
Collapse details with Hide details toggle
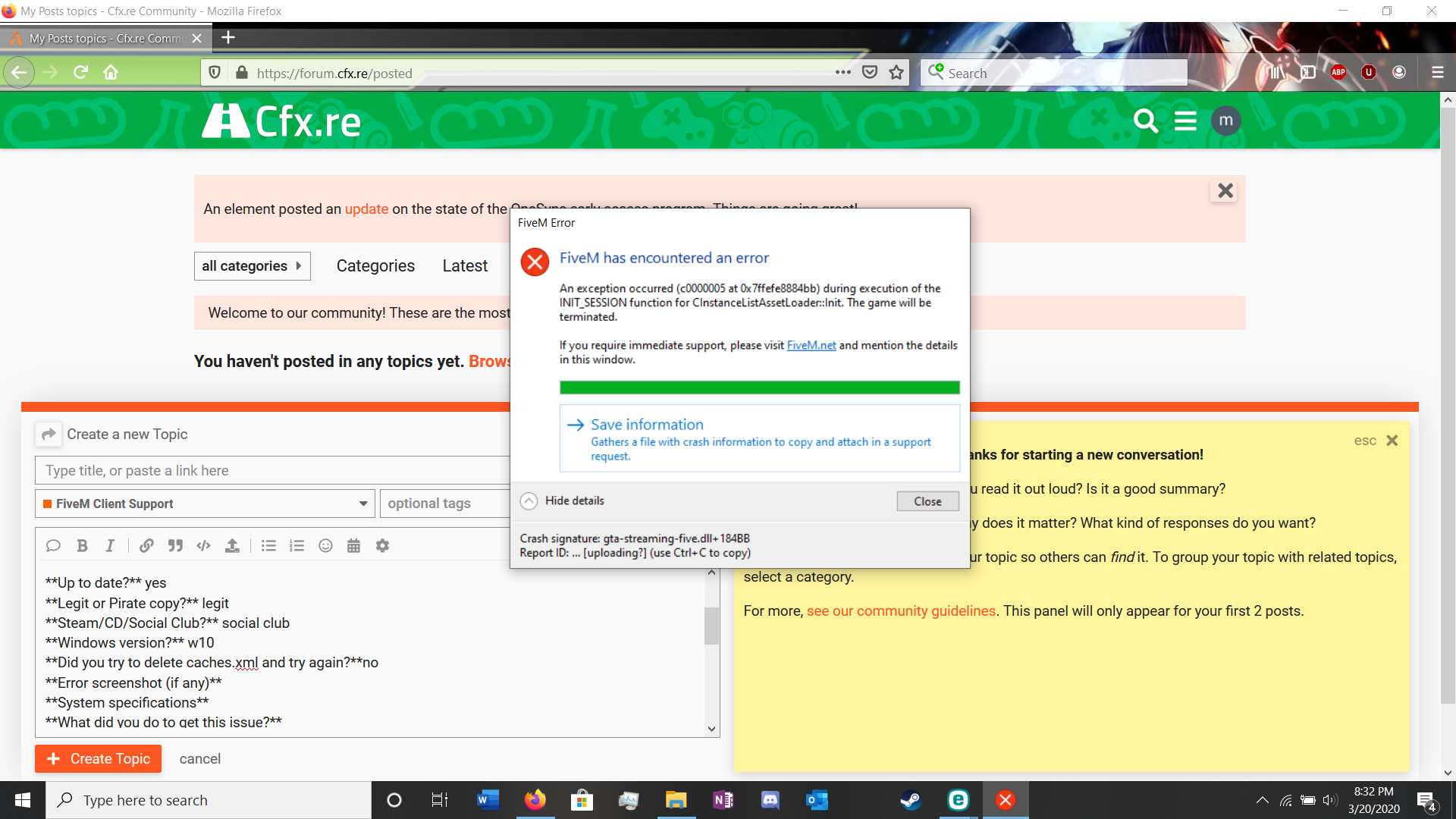click(x=563, y=501)
